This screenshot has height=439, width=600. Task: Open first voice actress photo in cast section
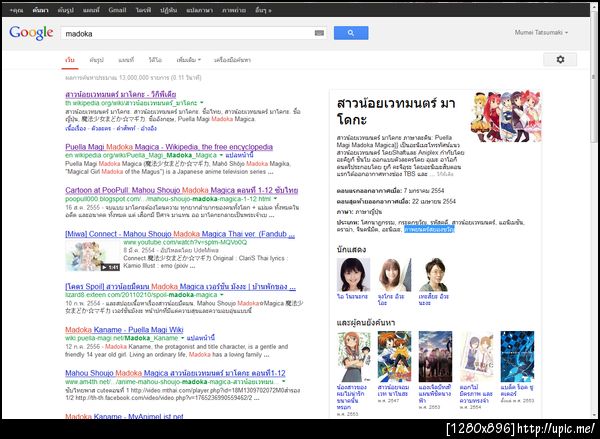point(353,274)
